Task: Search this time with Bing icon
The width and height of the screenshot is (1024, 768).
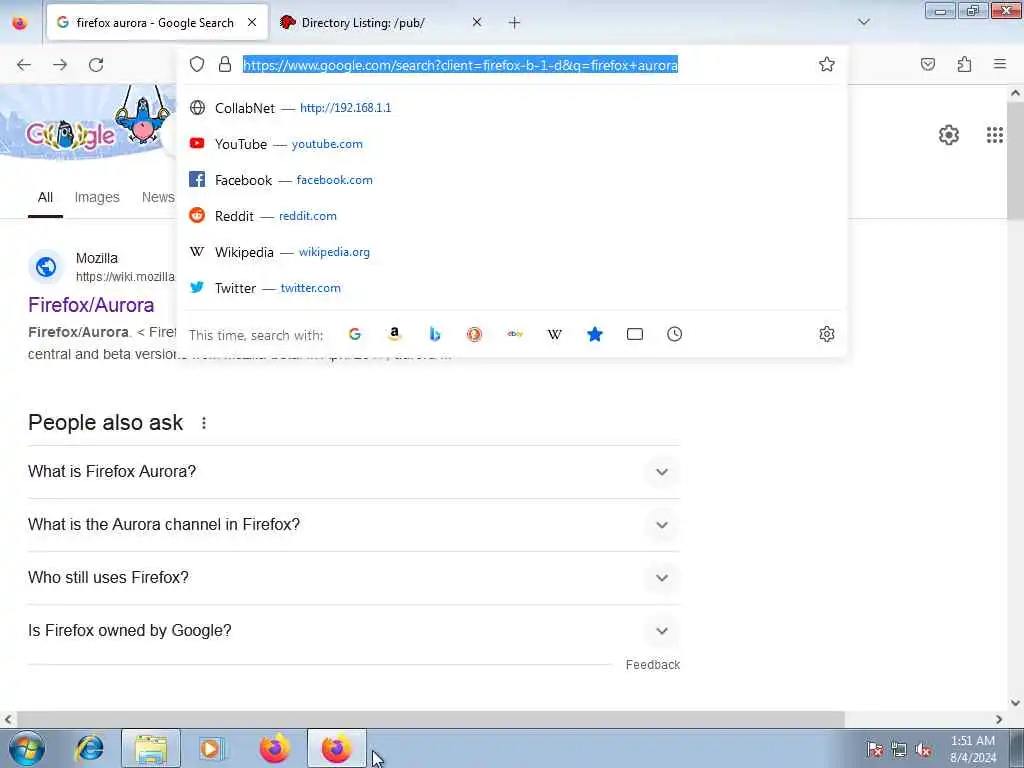Action: coord(435,334)
